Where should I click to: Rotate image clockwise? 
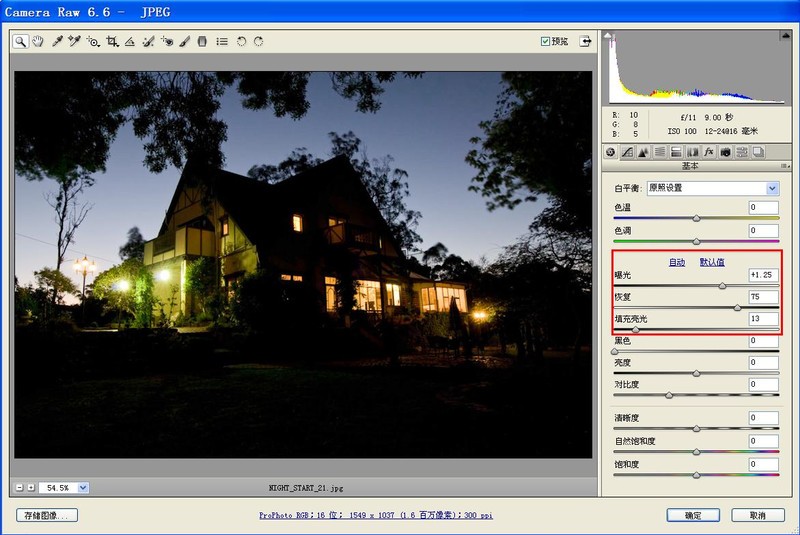(259, 41)
